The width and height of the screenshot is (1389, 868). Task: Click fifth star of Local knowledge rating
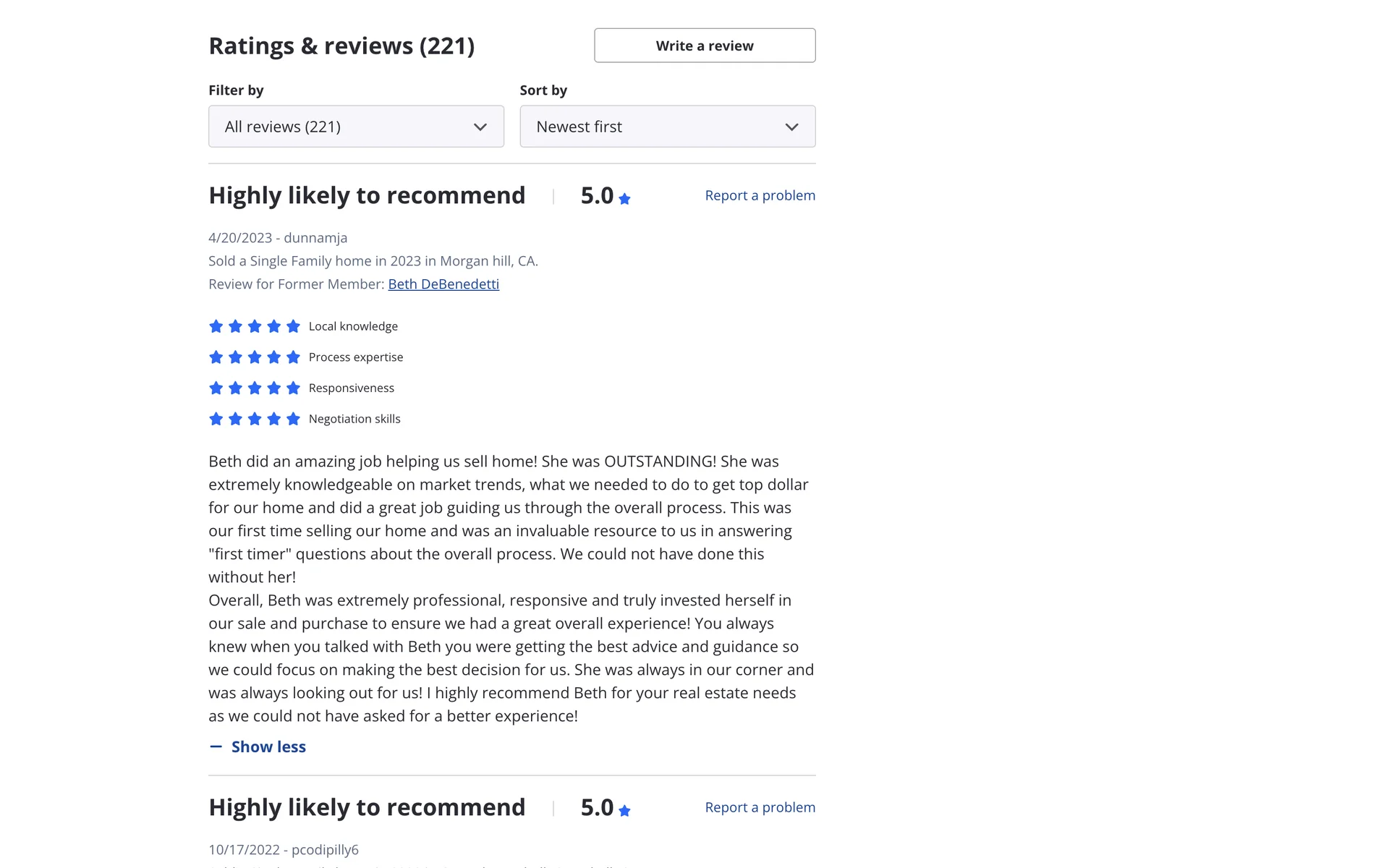tap(293, 326)
